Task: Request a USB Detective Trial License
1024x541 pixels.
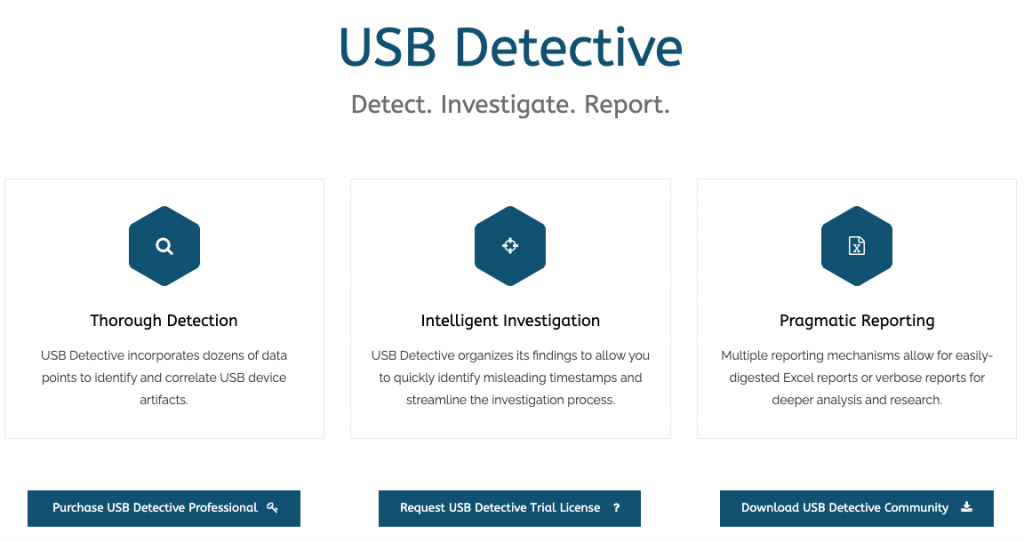Action: [x=500, y=508]
